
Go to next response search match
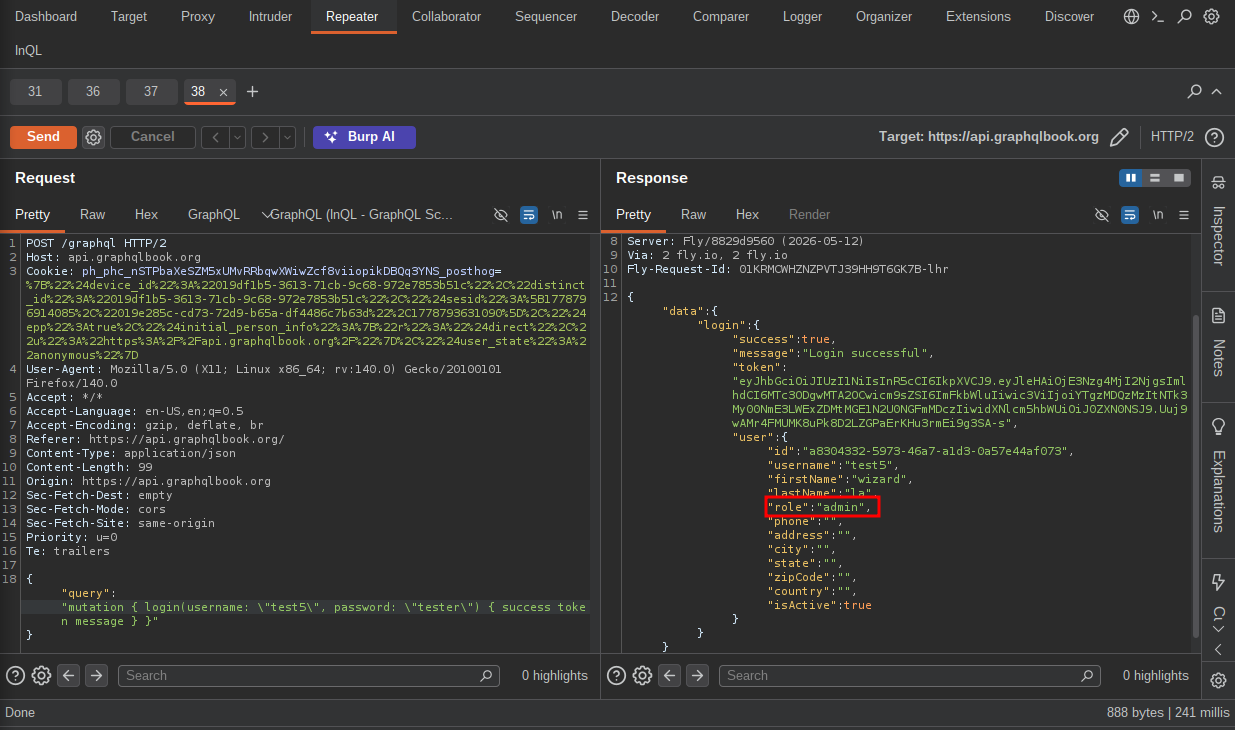[697, 675]
